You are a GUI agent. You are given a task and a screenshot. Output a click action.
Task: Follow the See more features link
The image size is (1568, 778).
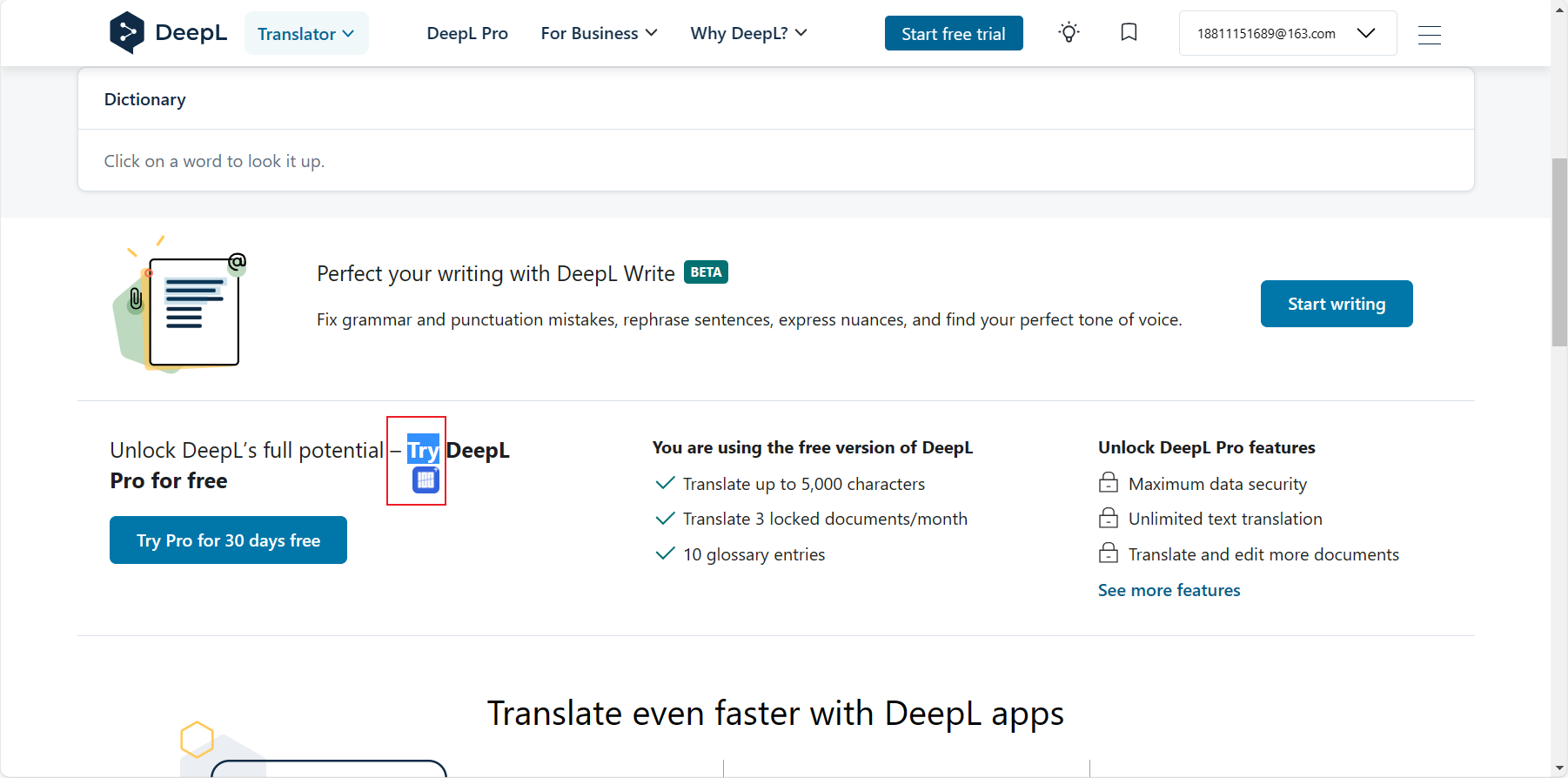coord(1169,590)
